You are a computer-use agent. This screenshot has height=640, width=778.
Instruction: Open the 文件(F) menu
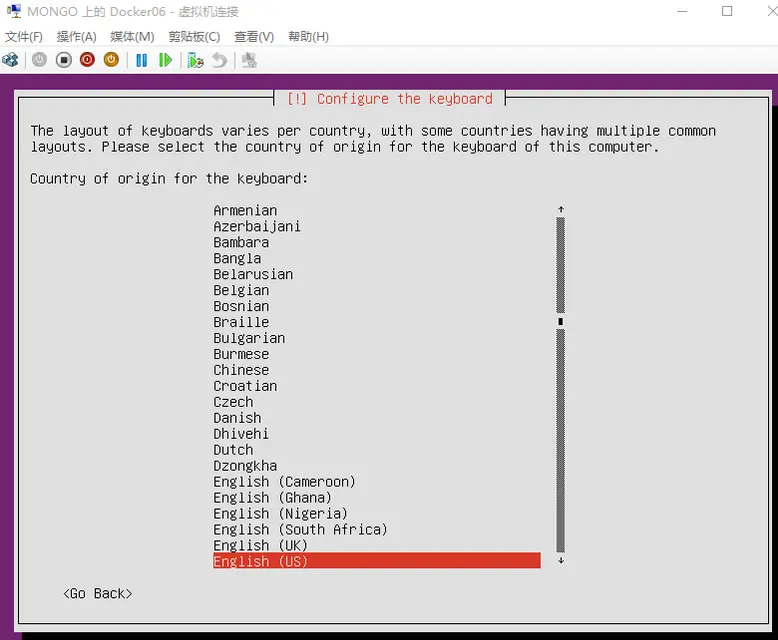coord(23,37)
